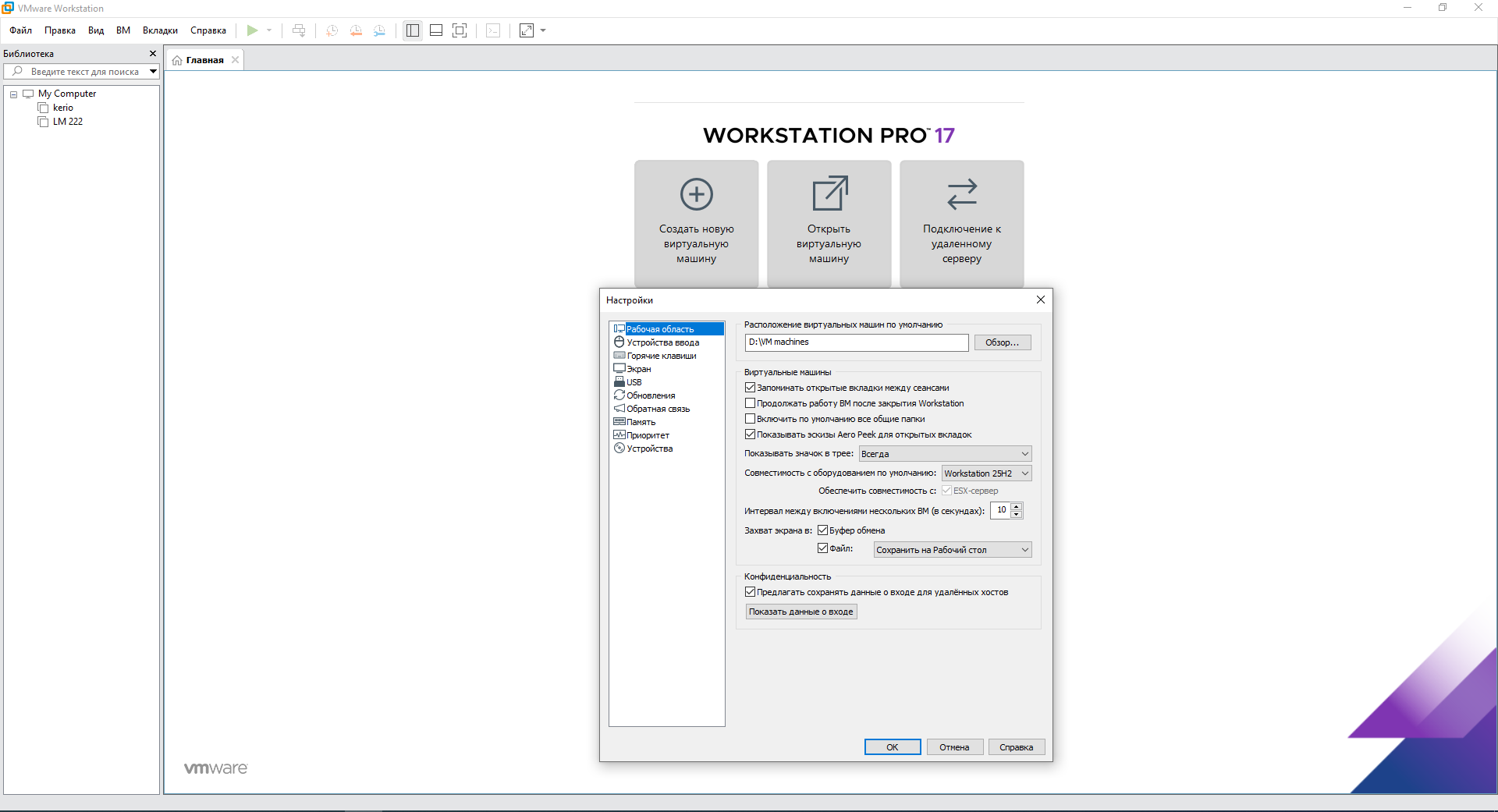Click the revert to snapshot toolbar icon
Screen dimensions: 1498x812
tap(356, 30)
